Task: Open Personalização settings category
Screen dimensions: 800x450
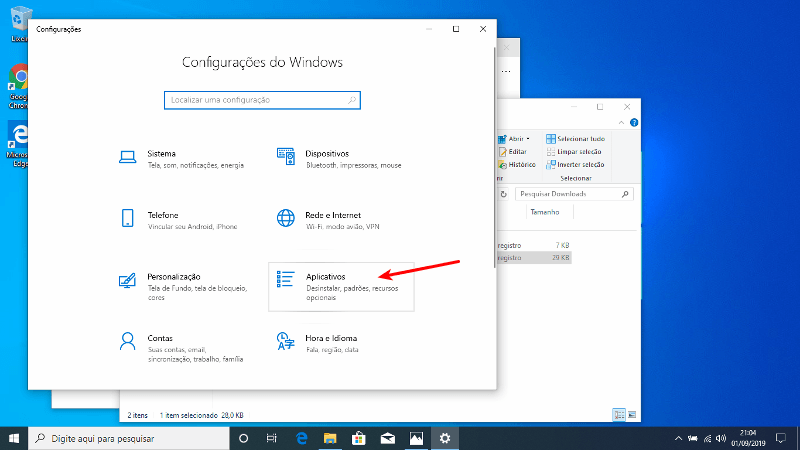Action: tap(184, 287)
